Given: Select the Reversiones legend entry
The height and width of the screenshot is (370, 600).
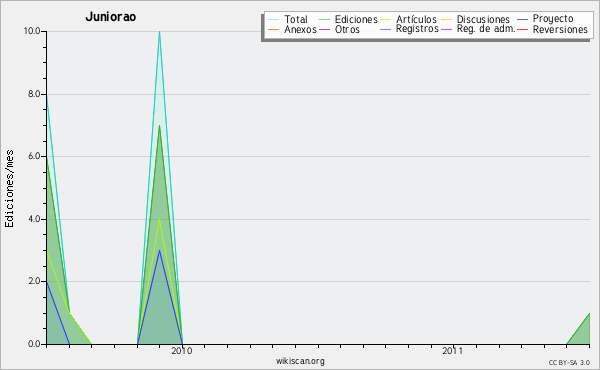Looking at the screenshot, I should point(560,29).
